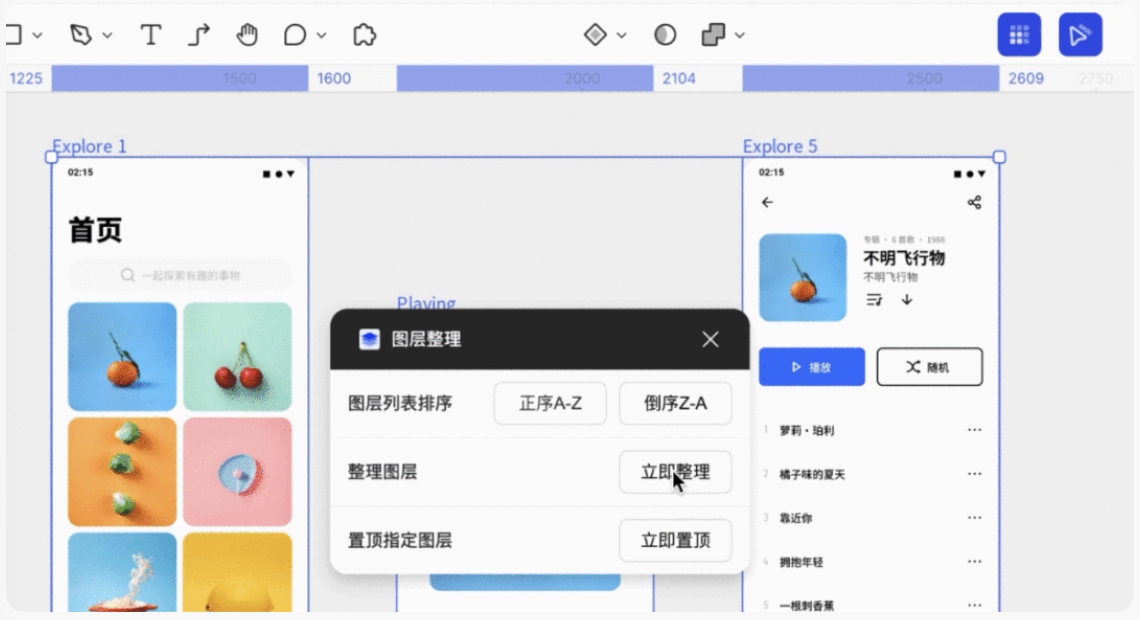Click the cherries image thumbnail
Screen dimensions: 1140x620
[x=237, y=357]
